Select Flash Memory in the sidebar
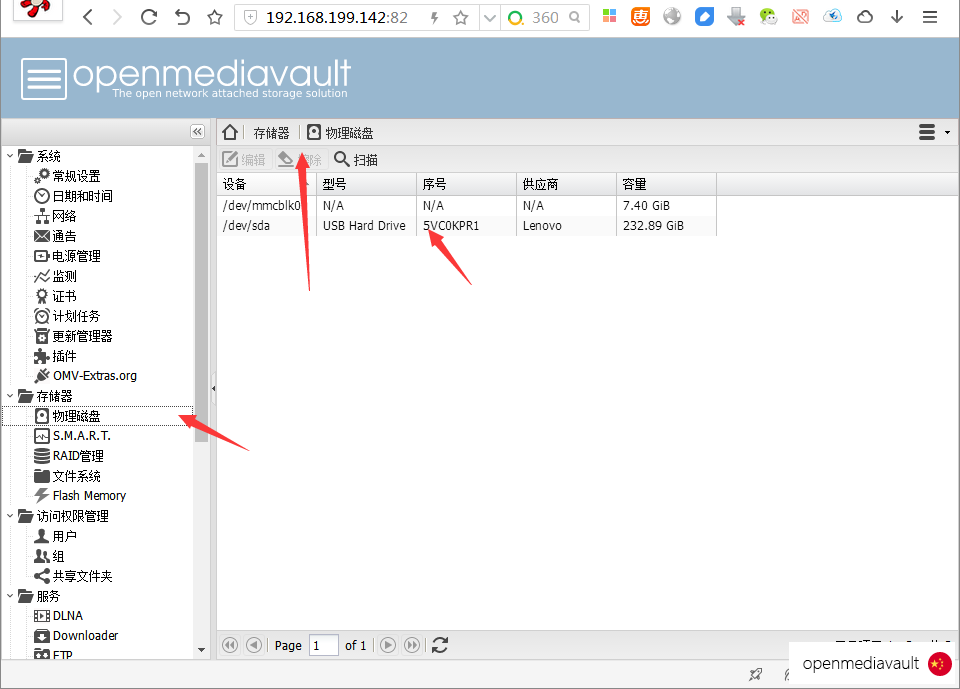Image resolution: width=960 pixels, height=689 pixels. point(88,496)
